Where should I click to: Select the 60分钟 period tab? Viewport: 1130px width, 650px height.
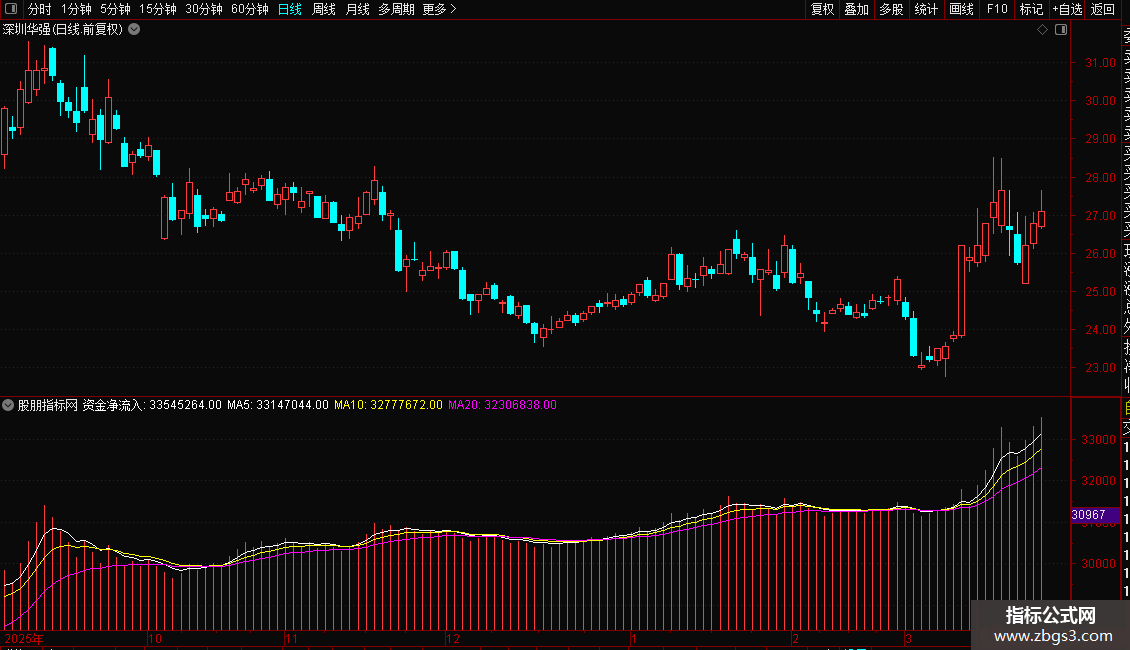click(x=249, y=9)
